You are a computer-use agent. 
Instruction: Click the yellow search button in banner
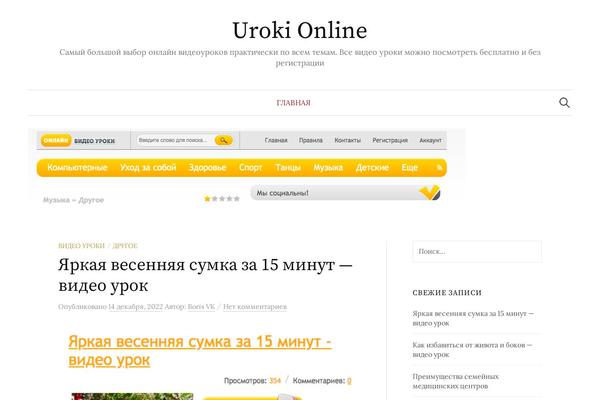224,140
